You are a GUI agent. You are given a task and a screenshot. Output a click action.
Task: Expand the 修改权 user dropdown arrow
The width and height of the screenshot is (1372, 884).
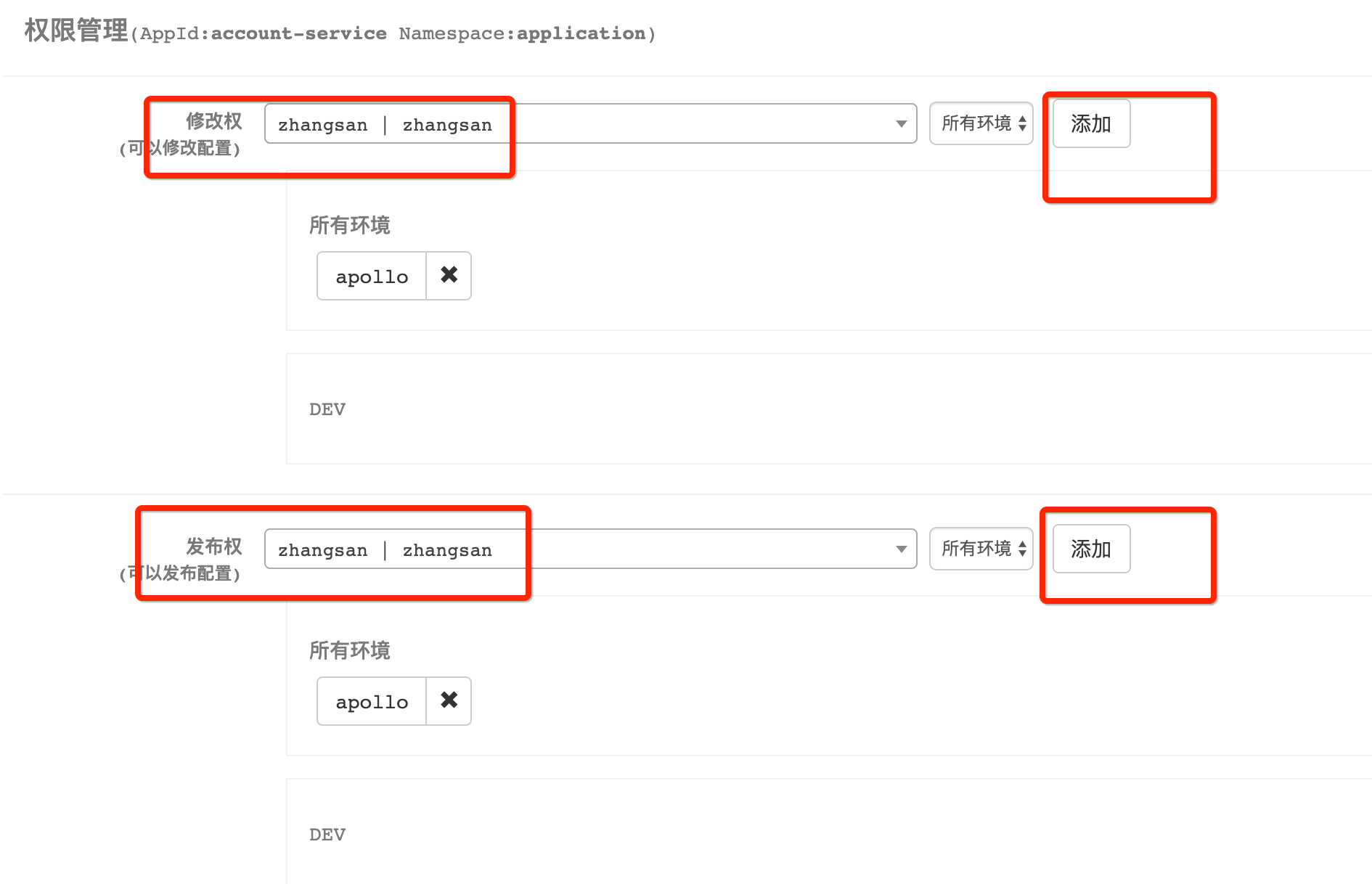[901, 124]
